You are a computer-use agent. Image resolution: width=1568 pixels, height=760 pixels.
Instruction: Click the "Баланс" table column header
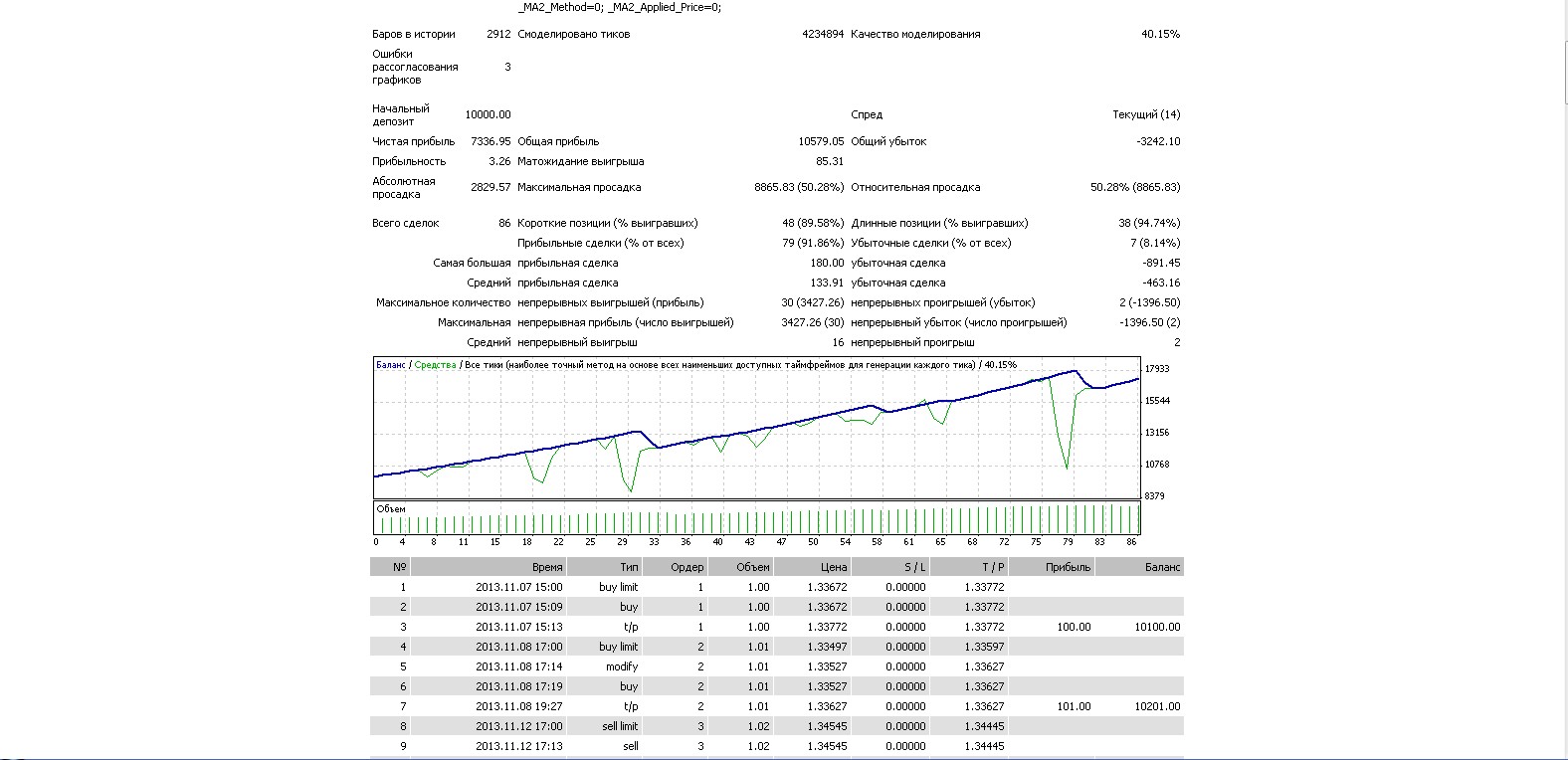(1161, 567)
